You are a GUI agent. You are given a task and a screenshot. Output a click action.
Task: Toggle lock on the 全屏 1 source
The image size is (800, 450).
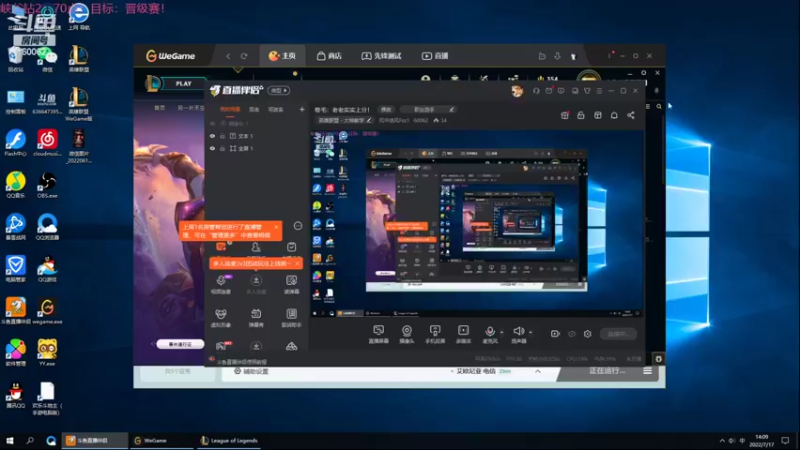click(222, 148)
